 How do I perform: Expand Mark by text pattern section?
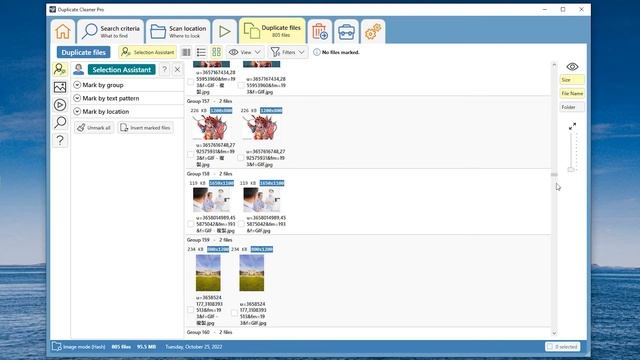click(128, 98)
